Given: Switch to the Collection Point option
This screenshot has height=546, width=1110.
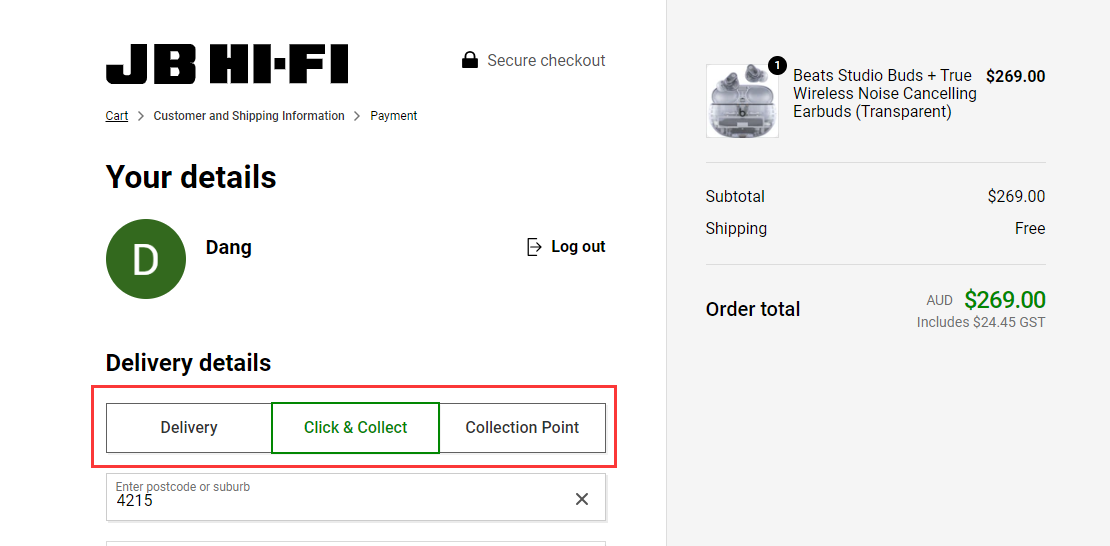Looking at the screenshot, I should (x=522, y=428).
